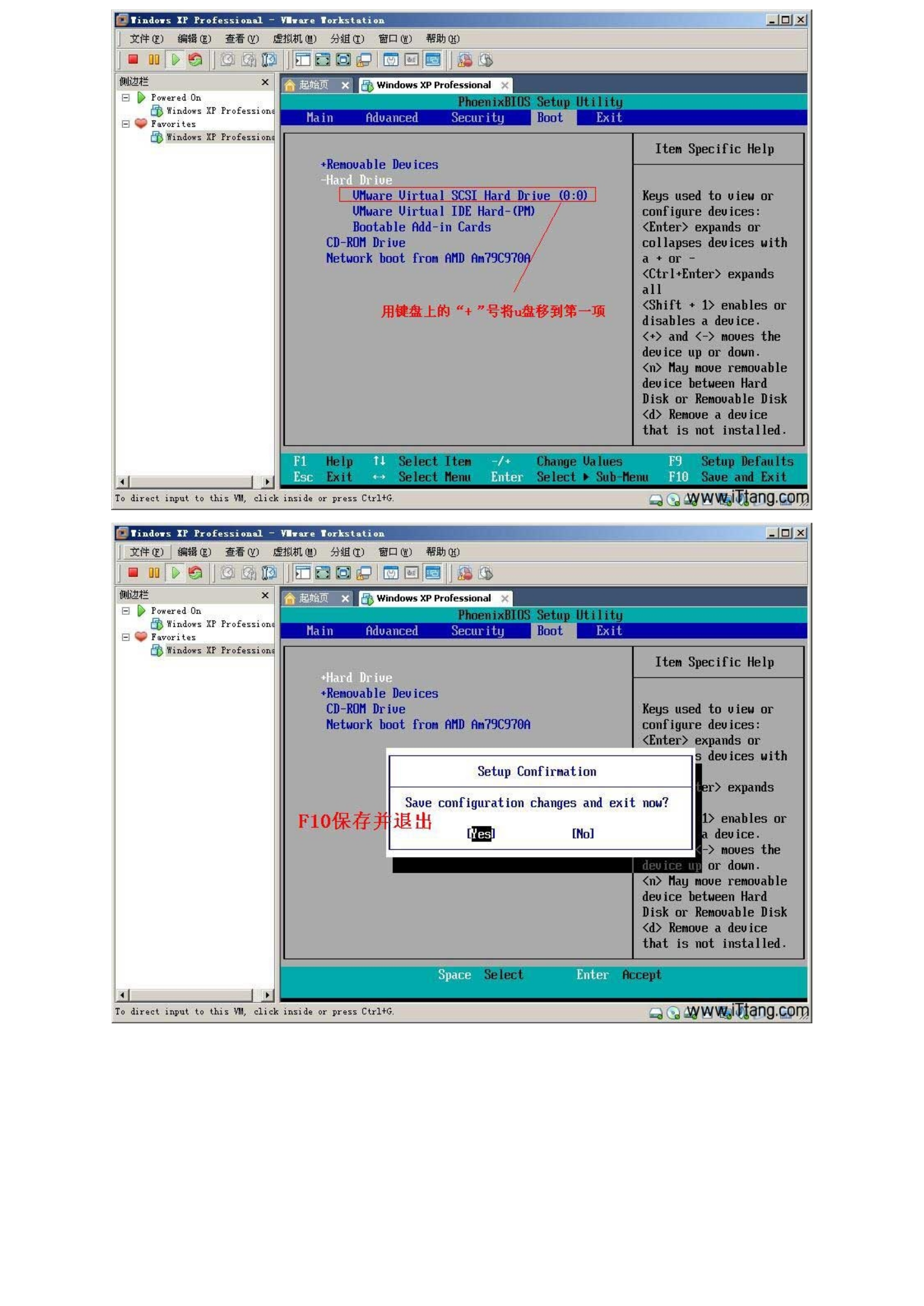
Task: Open 查看(V) menu in lower VMware window
Action: (242, 552)
